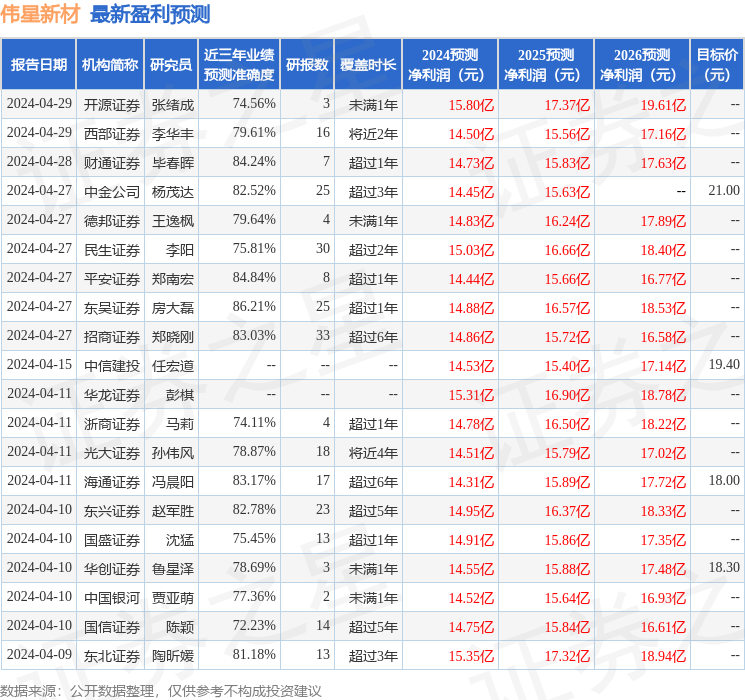
Task: Click analyst name 毕春晖
Action: [173, 163]
